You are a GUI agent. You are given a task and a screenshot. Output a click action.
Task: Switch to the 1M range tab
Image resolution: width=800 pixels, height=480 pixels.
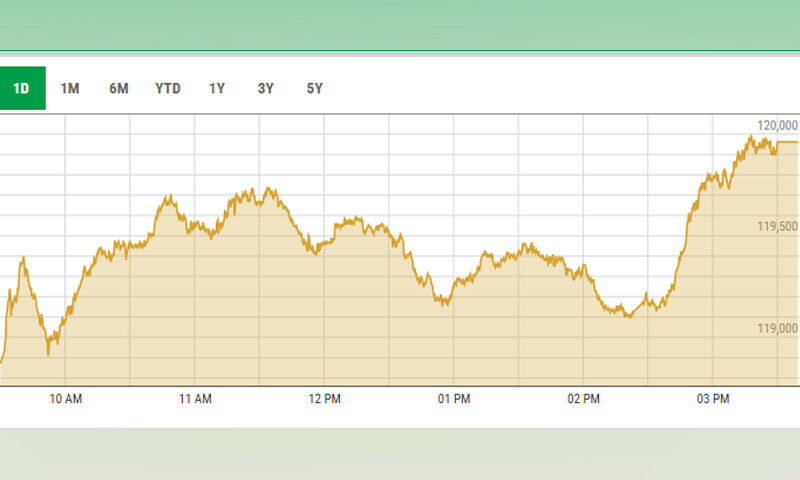click(x=70, y=88)
